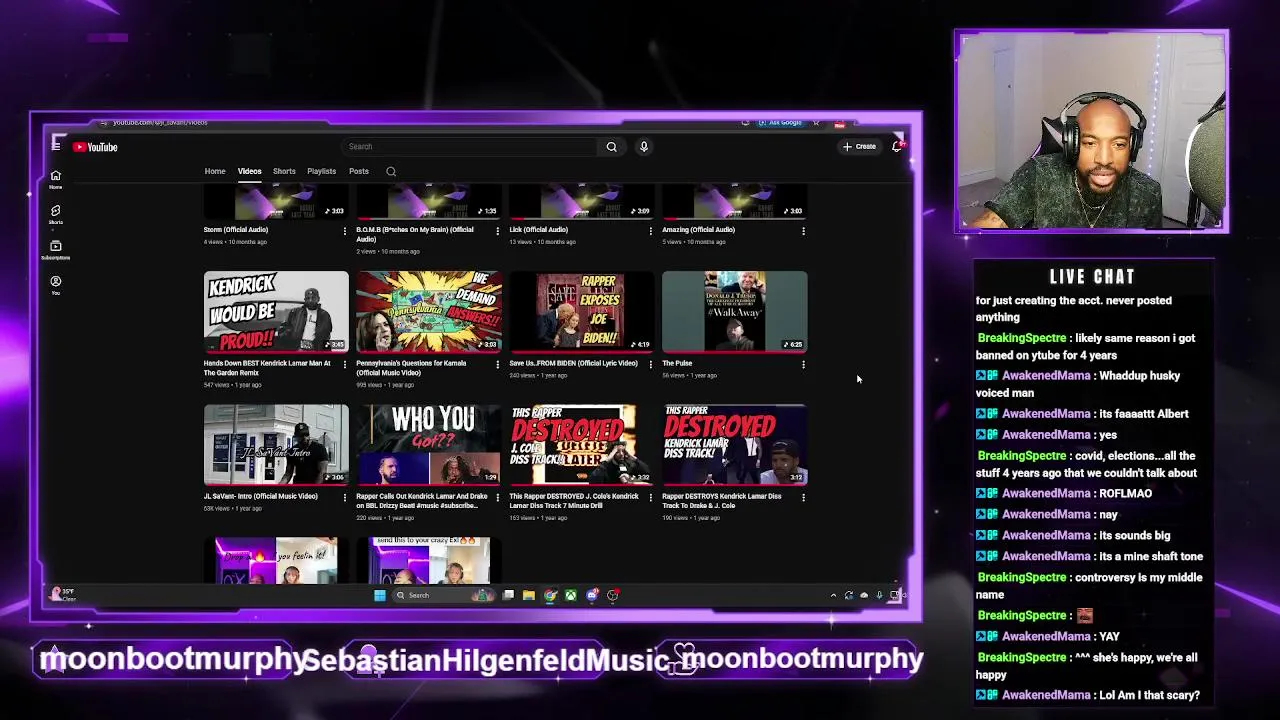Image resolution: width=1280 pixels, height=720 pixels.
Task: Open options for Hands Down BEST Kendrick video
Action: tap(345, 365)
